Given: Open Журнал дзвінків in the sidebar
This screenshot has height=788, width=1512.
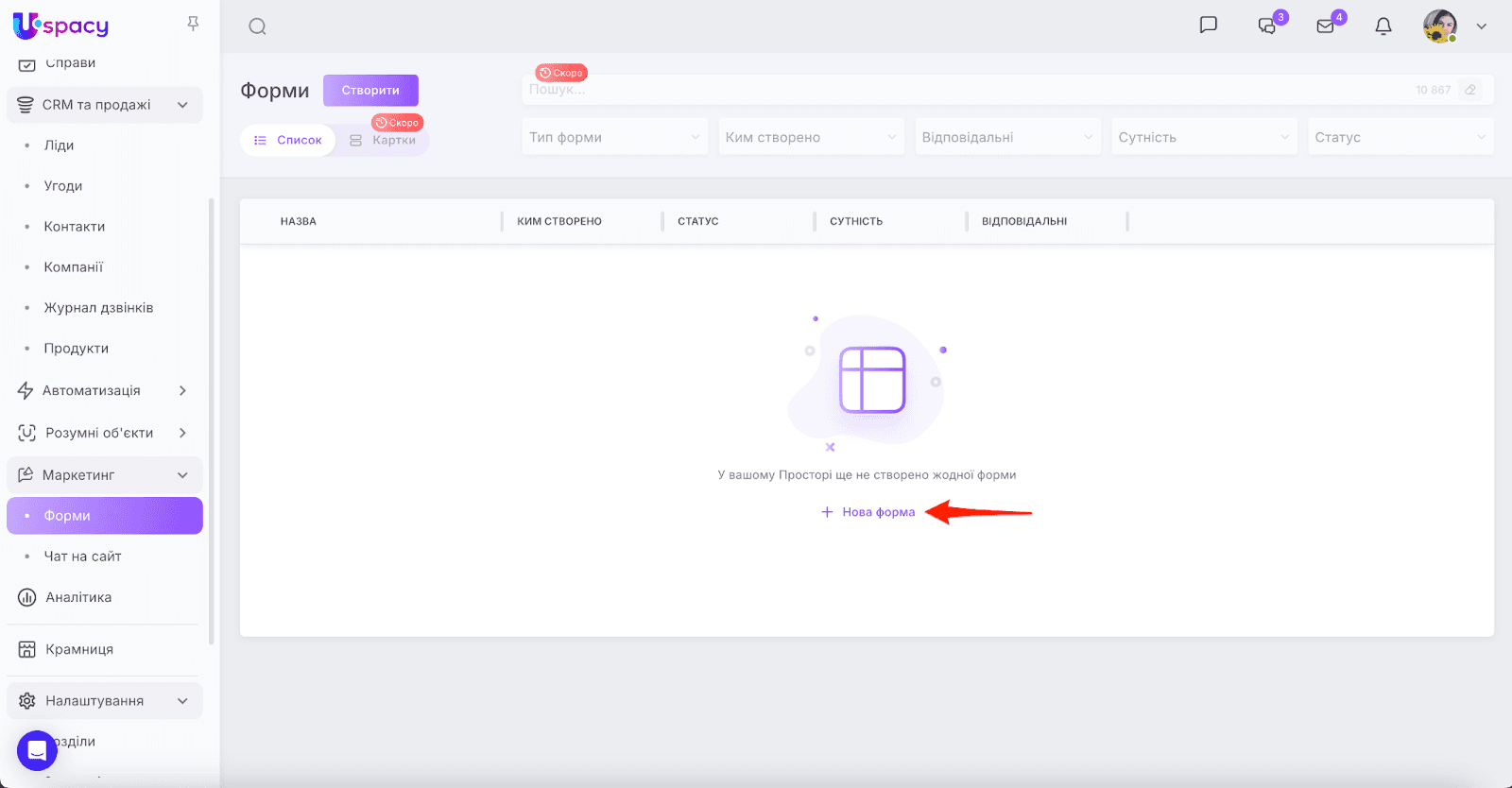Looking at the screenshot, I should (98, 308).
